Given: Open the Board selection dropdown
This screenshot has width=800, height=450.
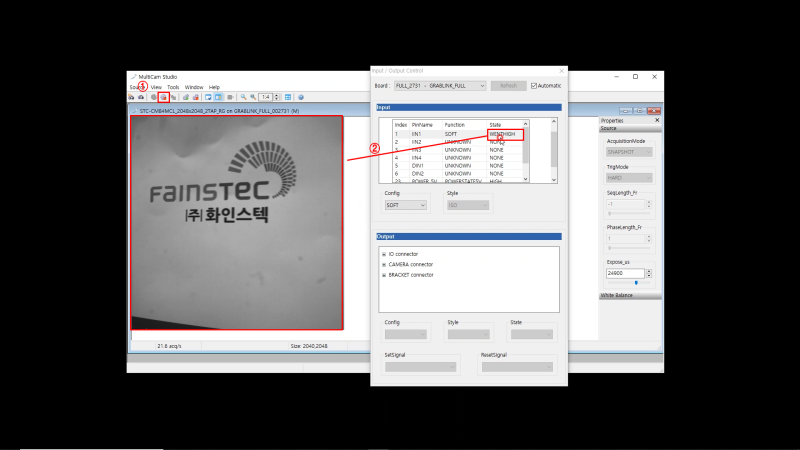Looking at the screenshot, I should (x=440, y=86).
